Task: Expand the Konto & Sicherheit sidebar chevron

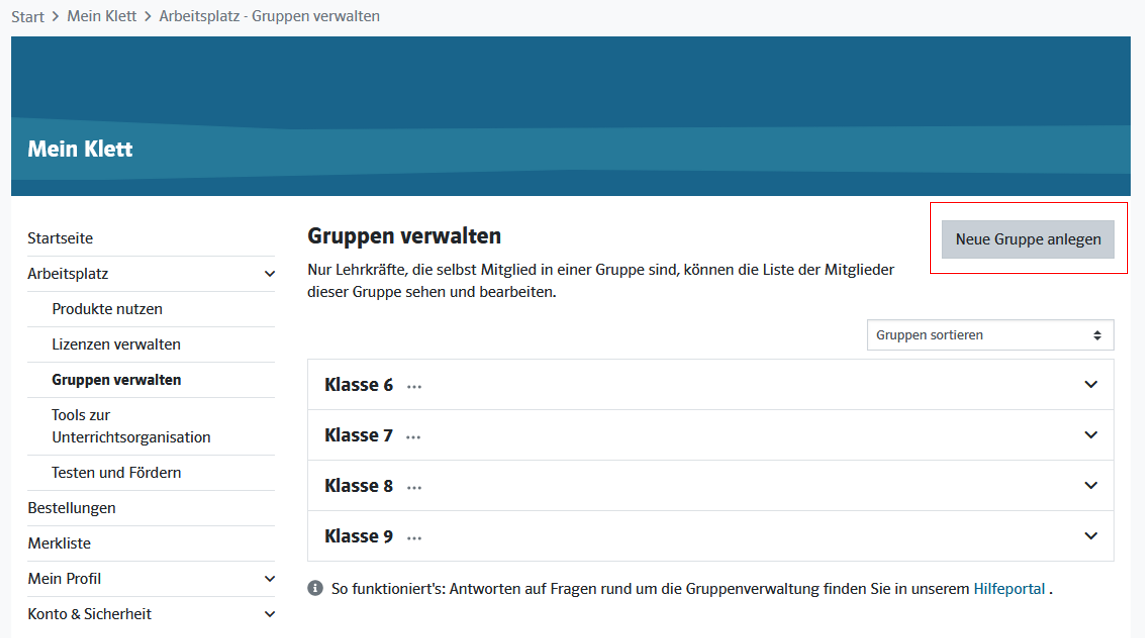Action: point(269,615)
